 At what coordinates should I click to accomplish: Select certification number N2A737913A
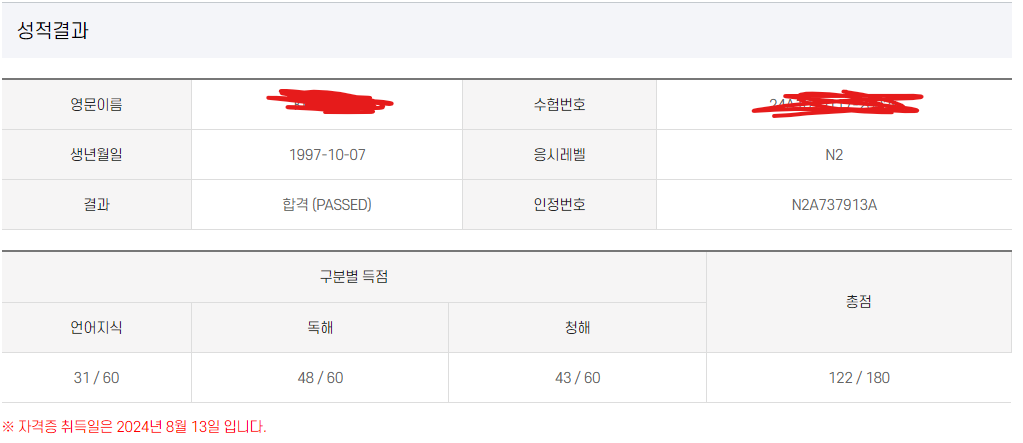[834, 205]
